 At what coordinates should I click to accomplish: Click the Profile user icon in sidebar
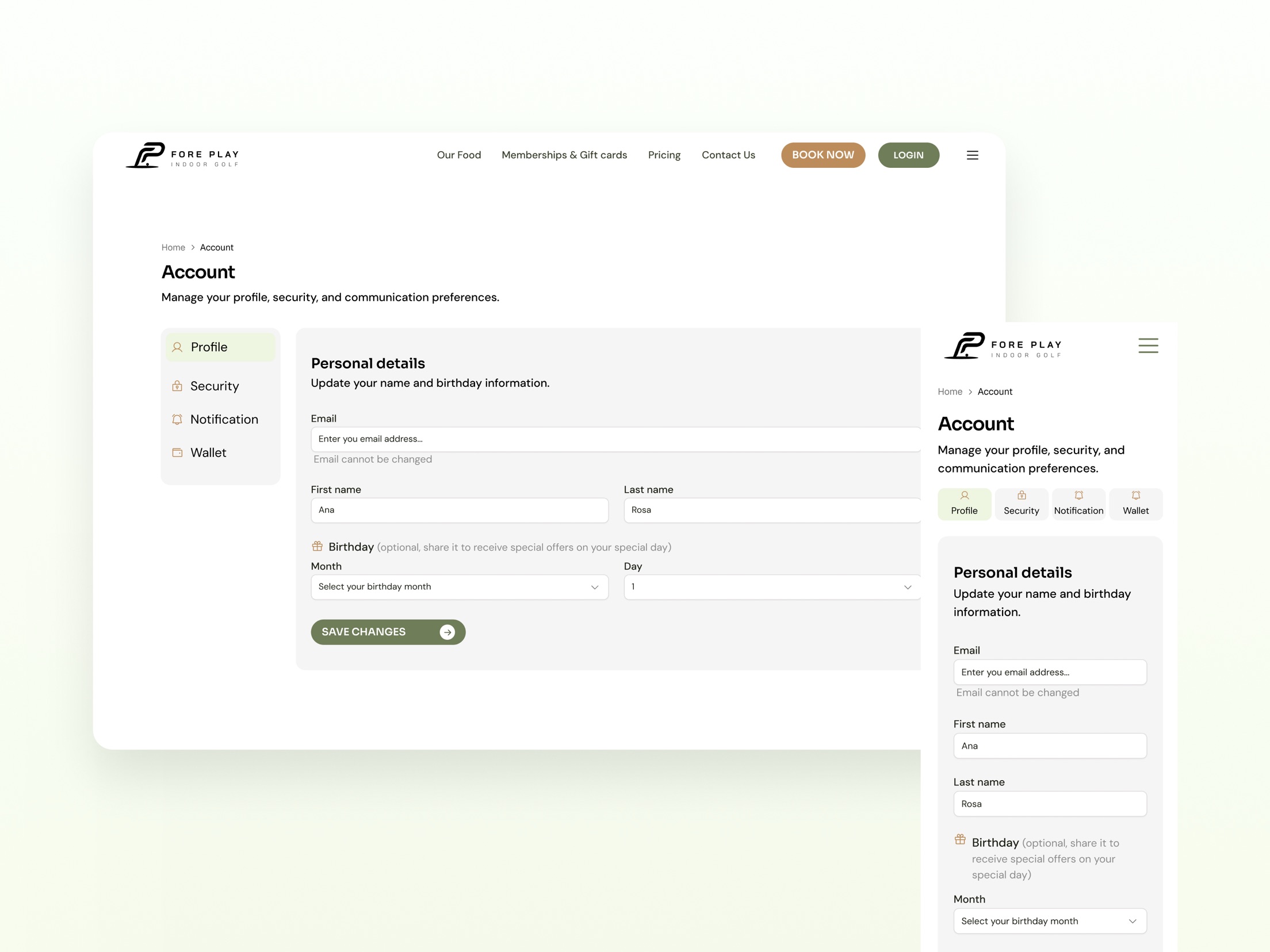pos(177,347)
